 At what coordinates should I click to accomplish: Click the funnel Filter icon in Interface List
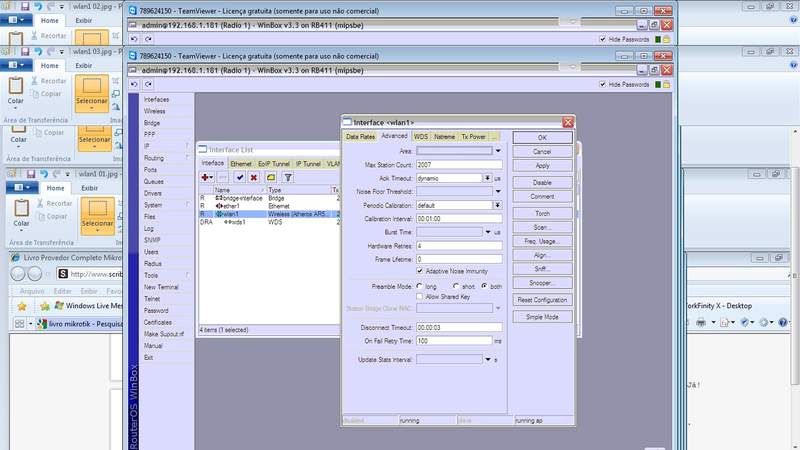pyautogui.click(x=288, y=178)
